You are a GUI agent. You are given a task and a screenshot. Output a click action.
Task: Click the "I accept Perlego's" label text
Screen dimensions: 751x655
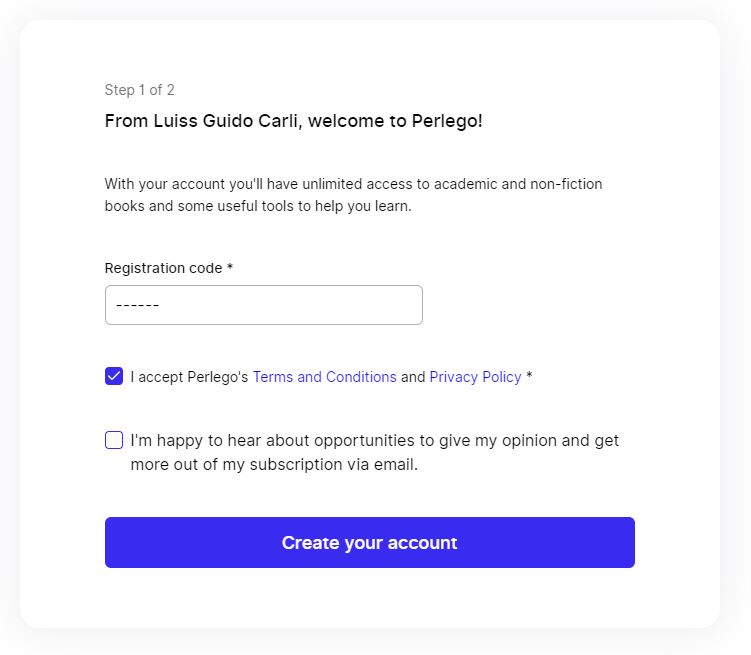[x=189, y=377]
